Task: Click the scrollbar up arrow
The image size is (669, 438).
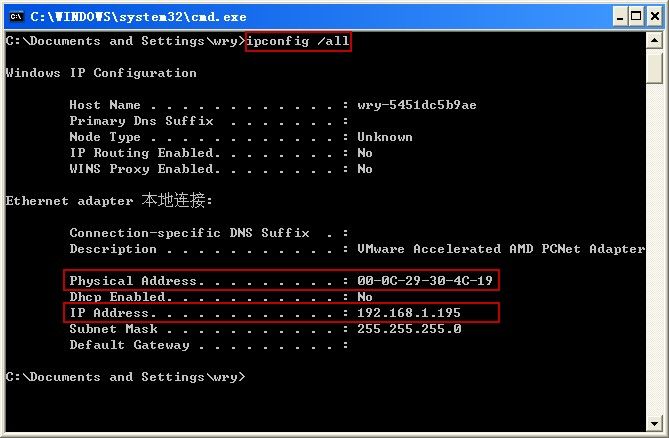Action: [654, 41]
